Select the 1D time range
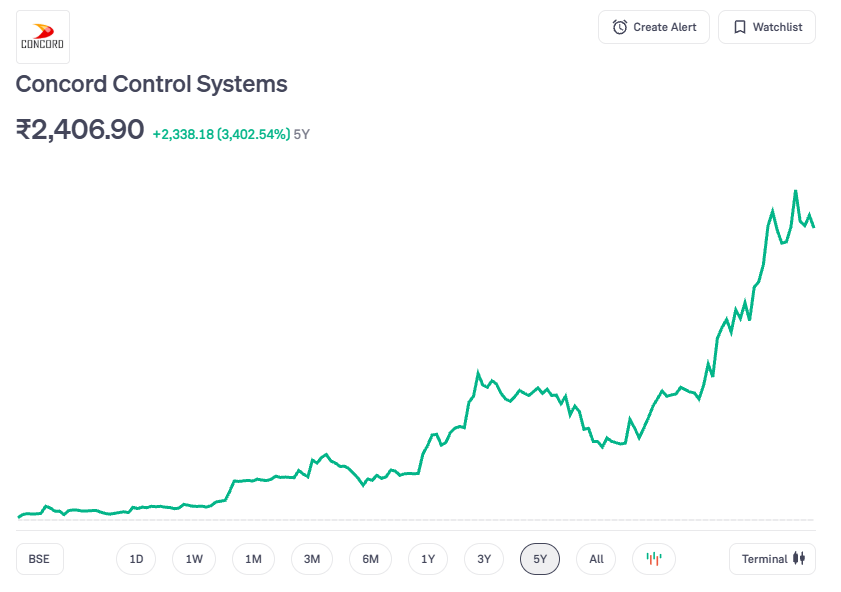 [x=136, y=559]
